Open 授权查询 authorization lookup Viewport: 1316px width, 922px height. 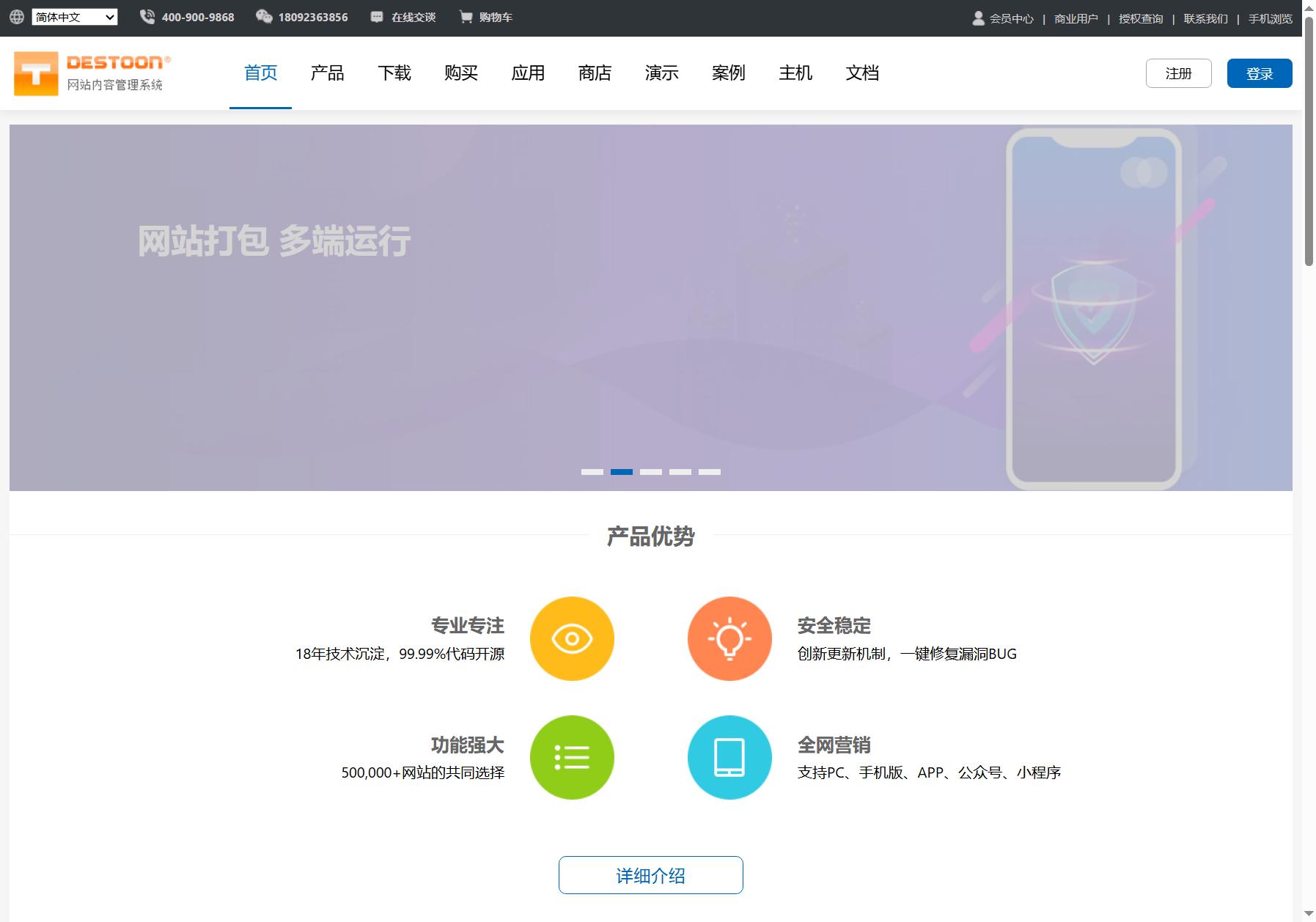(x=1141, y=19)
